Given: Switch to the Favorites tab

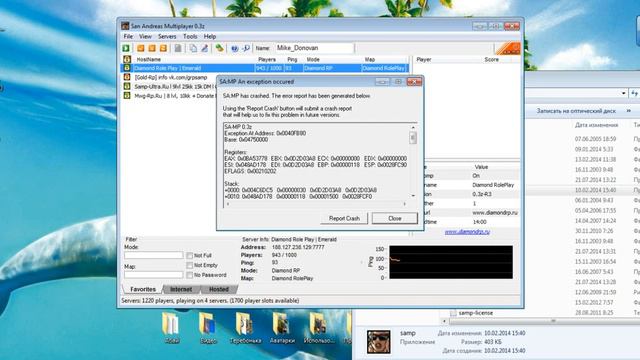Looking at the screenshot, I should tap(143, 289).
